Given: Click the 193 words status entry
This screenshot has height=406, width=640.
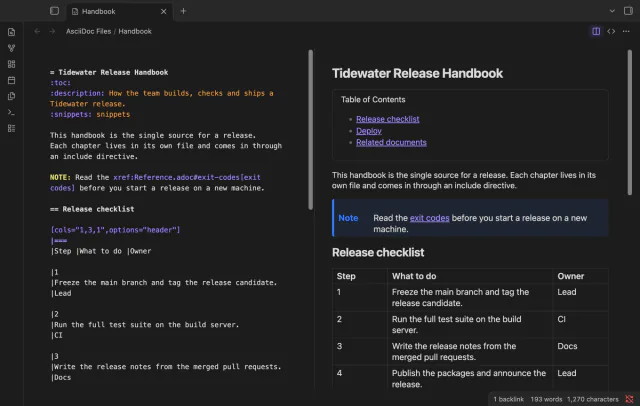Looking at the screenshot, I should click(x=546, y=399).
